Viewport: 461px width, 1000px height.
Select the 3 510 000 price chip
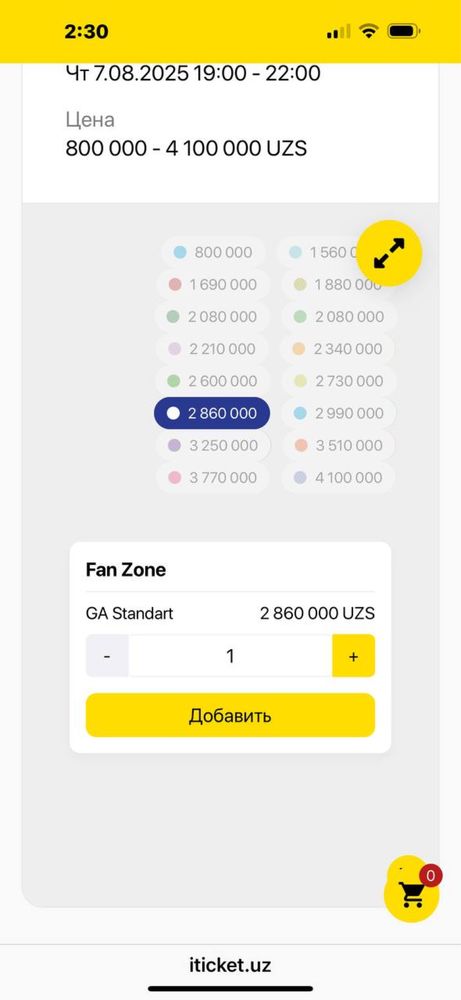pos(339,445)
